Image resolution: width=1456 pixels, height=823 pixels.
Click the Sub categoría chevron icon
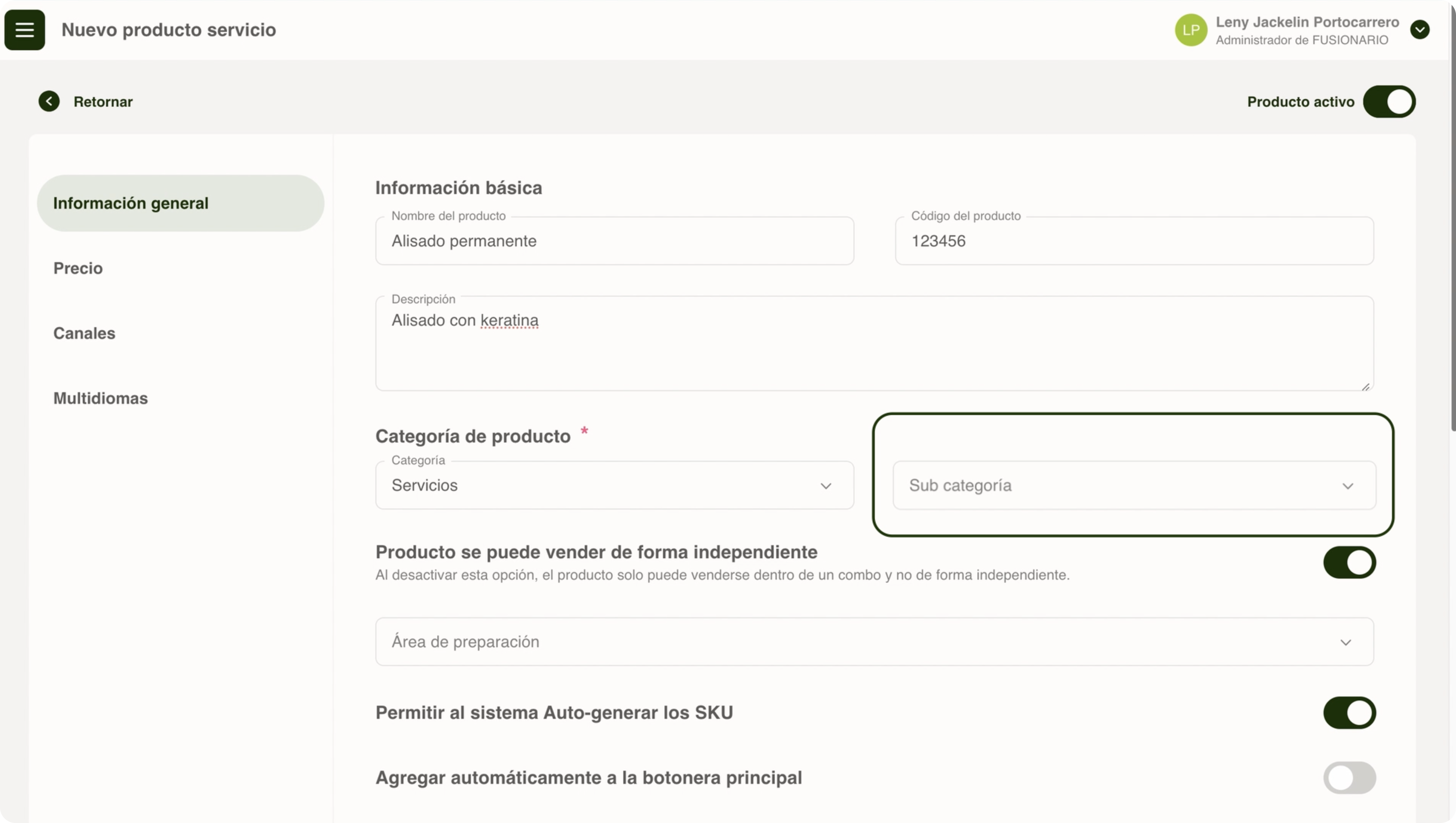point(1348,486)
